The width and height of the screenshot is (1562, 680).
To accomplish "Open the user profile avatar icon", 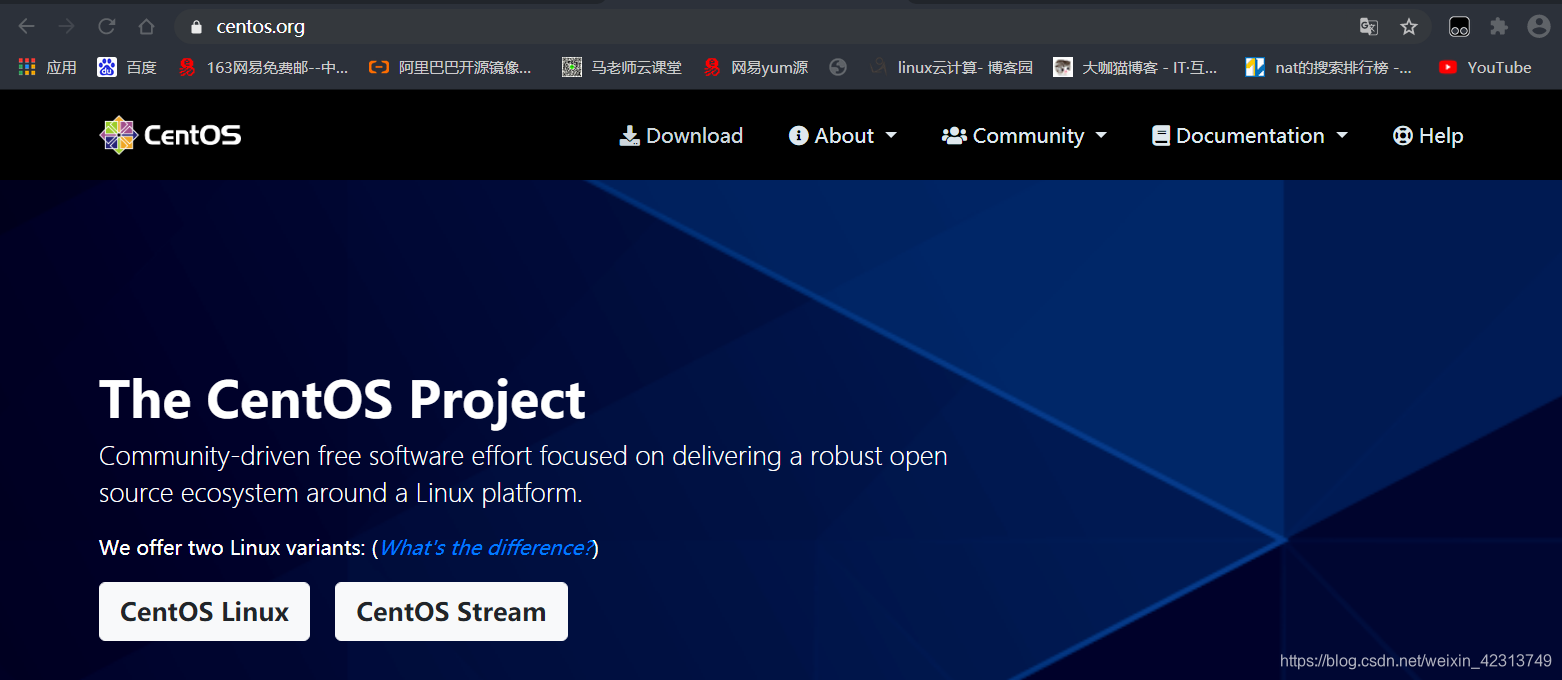I will coord(1539,27).
